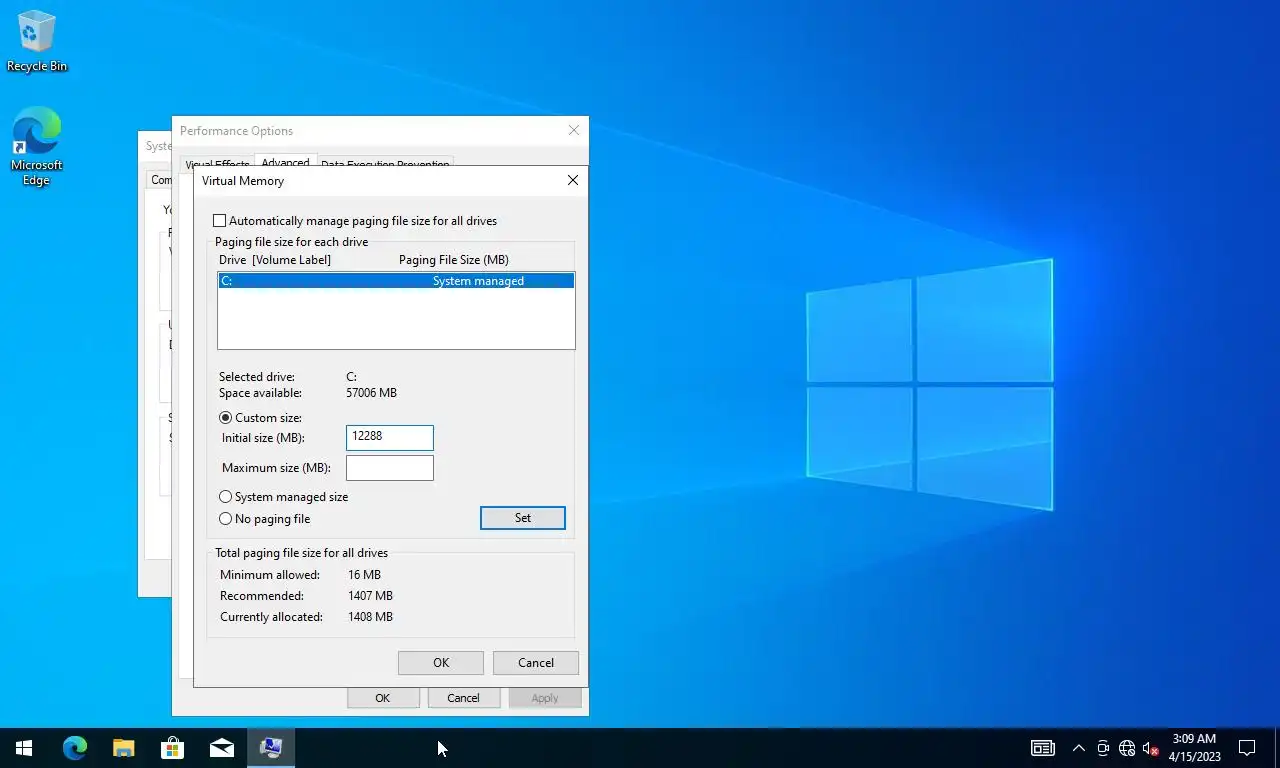Screen dimensions: 1280x768
Task: Open the Windows Start menu
Action: click(x=24, y=748)
